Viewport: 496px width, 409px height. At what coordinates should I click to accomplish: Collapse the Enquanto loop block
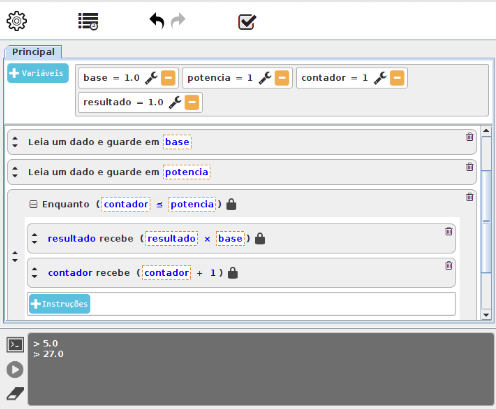33,204
